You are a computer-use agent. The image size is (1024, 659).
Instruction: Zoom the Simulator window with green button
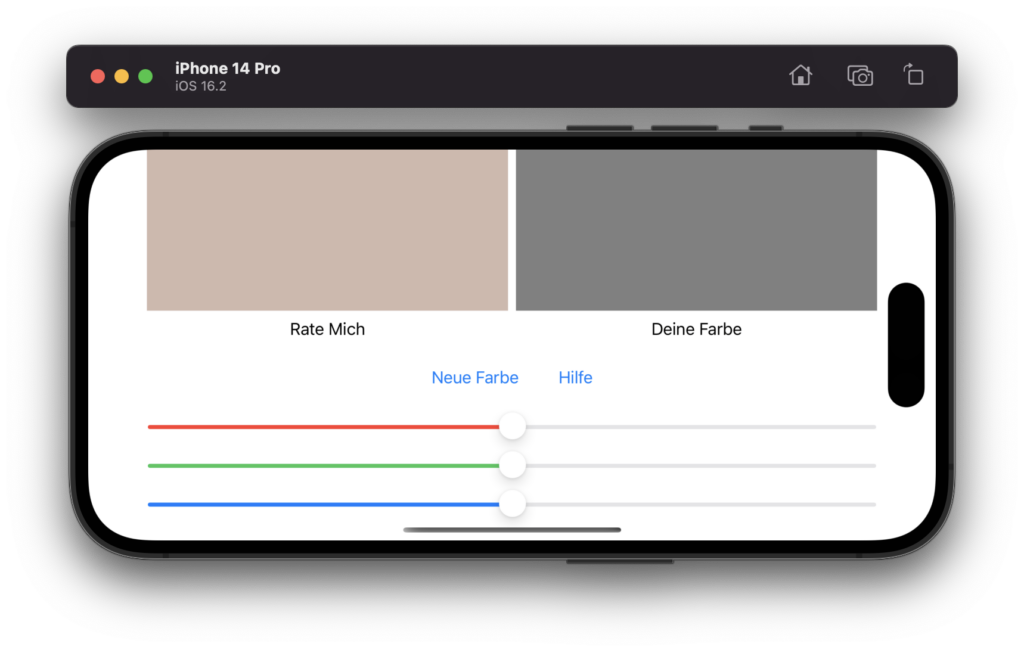coord(146,77)
